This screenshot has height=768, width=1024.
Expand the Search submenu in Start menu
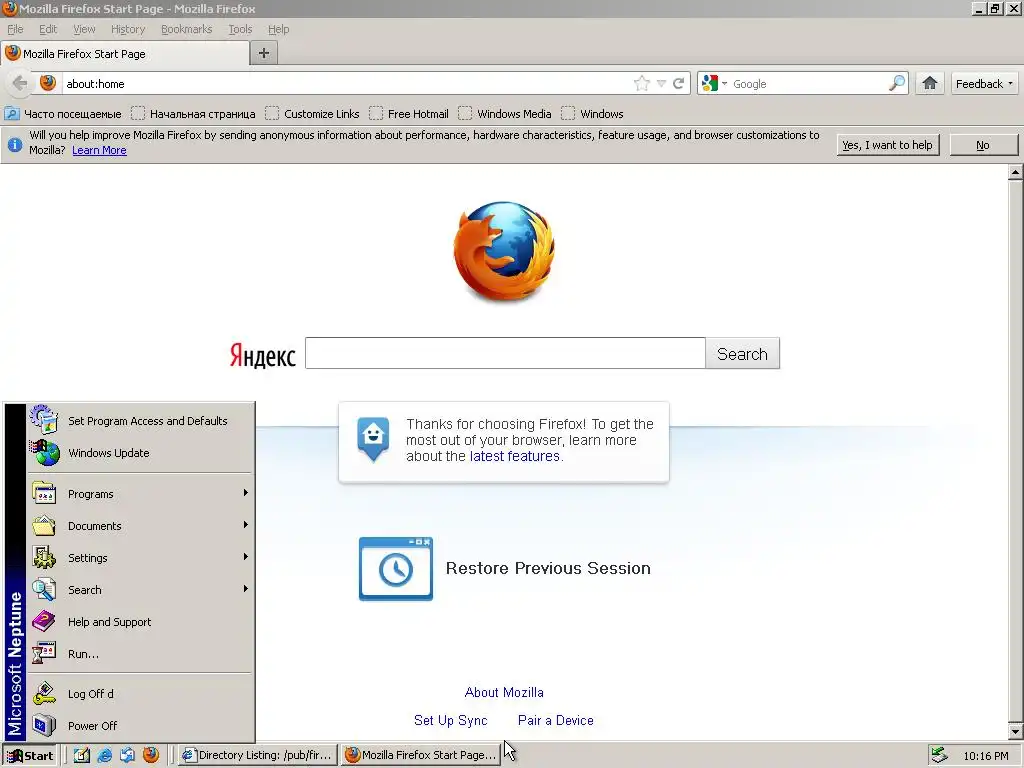click(139, 590)
